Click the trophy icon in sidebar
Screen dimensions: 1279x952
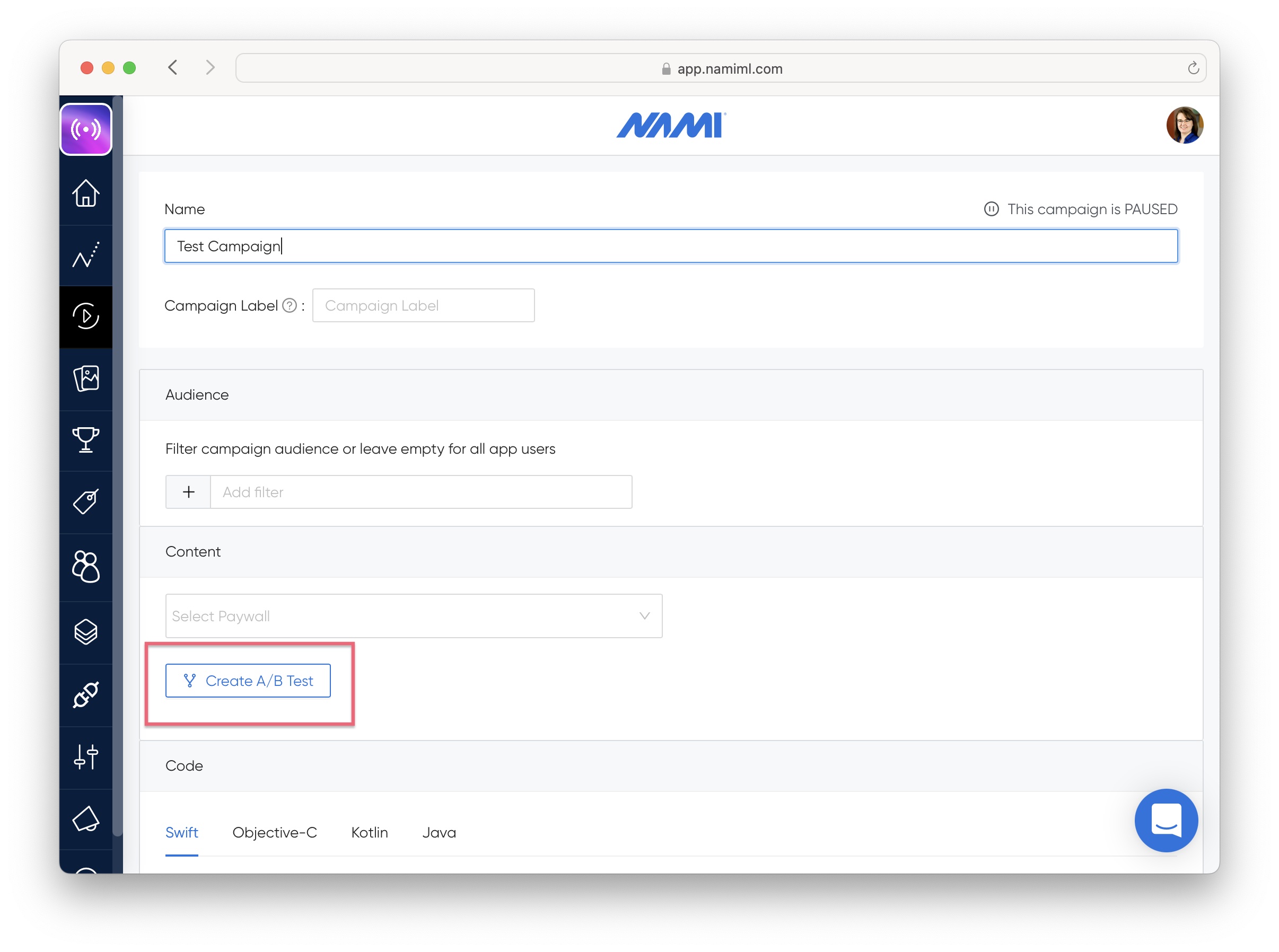(x=86, y=440)
